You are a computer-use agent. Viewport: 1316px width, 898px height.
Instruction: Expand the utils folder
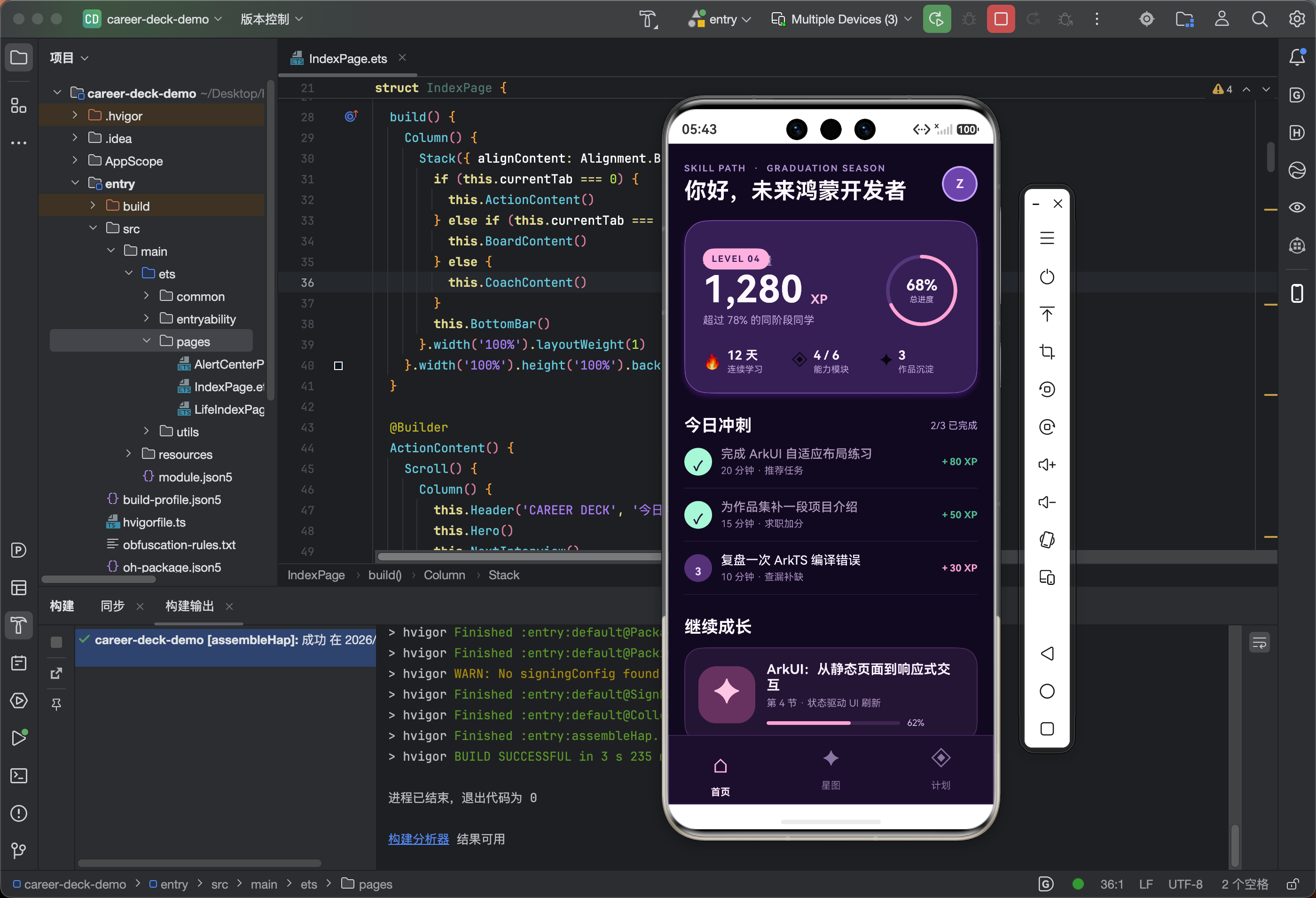pyautogui.click(x=147, y=431)
